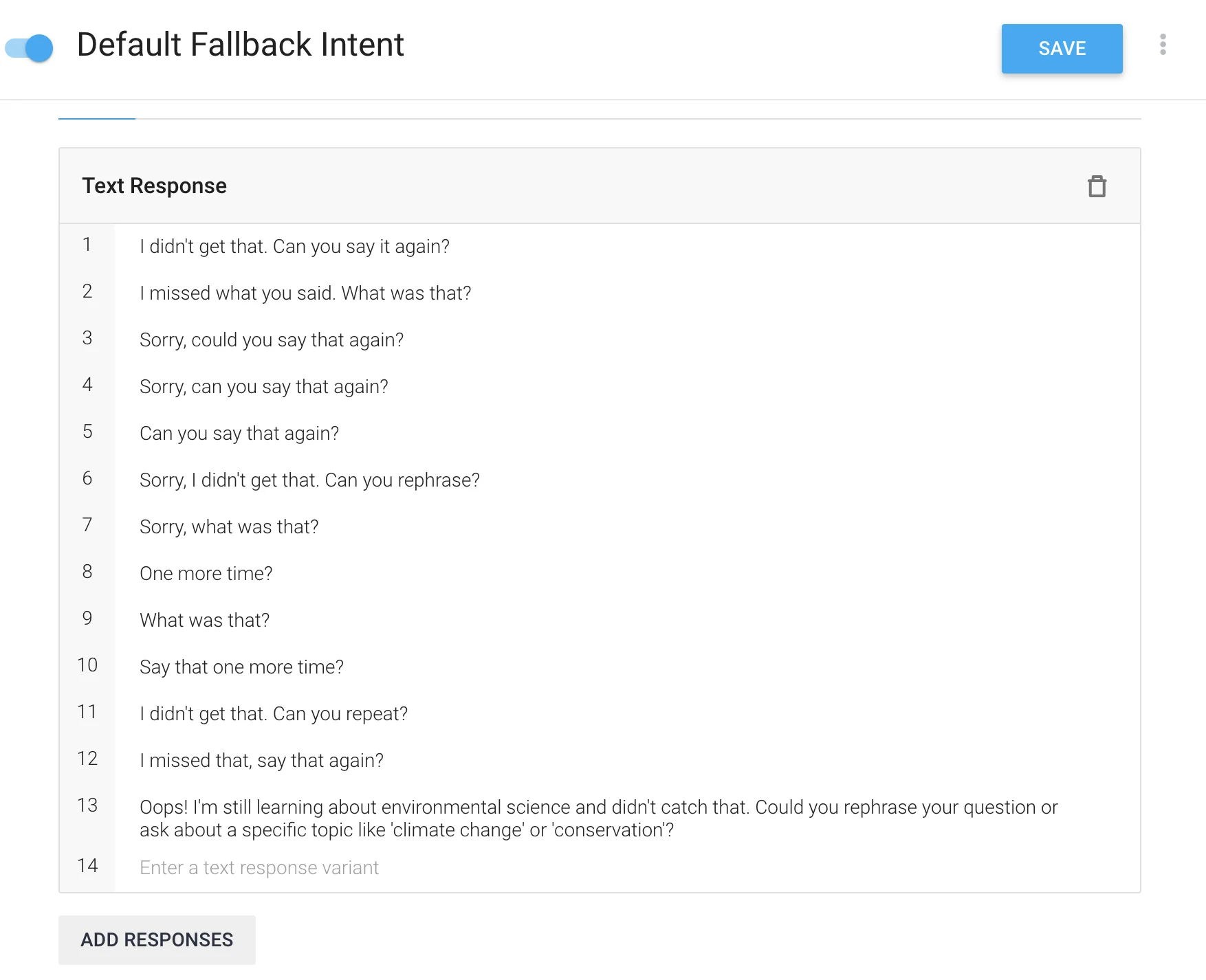1206x980 pixels.
Task: Edit response "I didn't get that. Can you say it again?"
Action: [294, 246]
